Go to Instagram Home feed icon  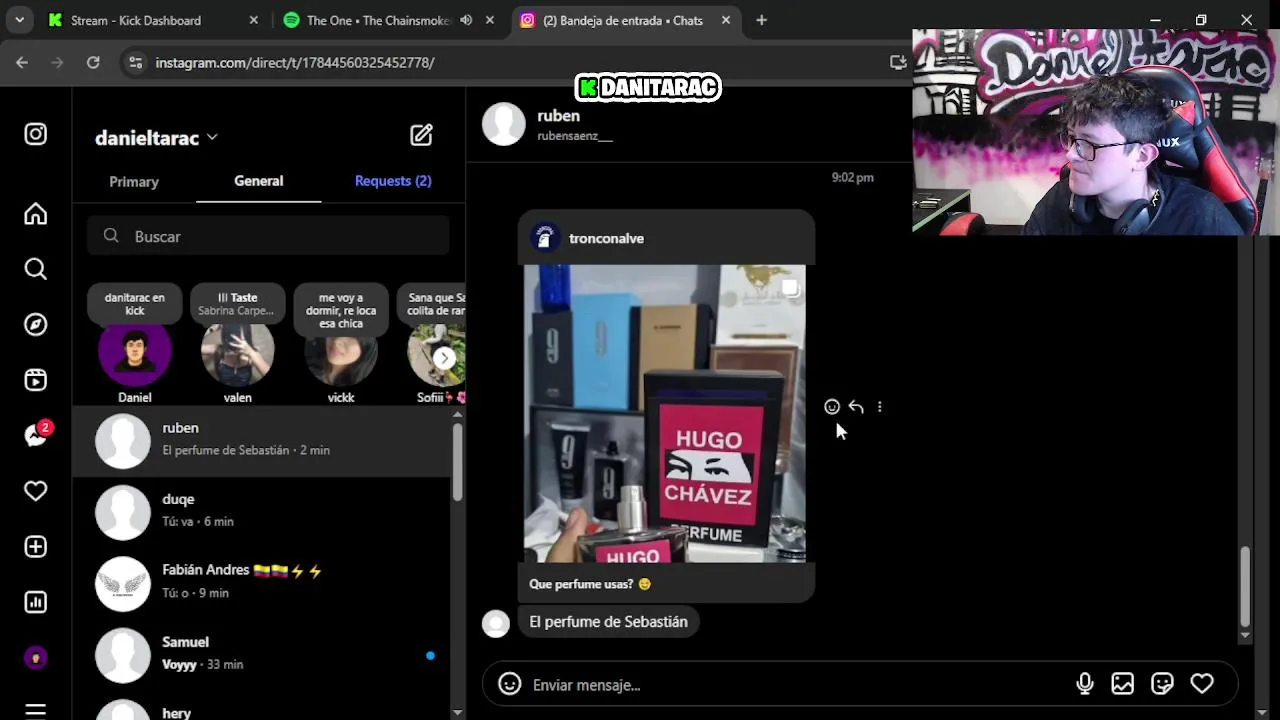tap(35, 214)
